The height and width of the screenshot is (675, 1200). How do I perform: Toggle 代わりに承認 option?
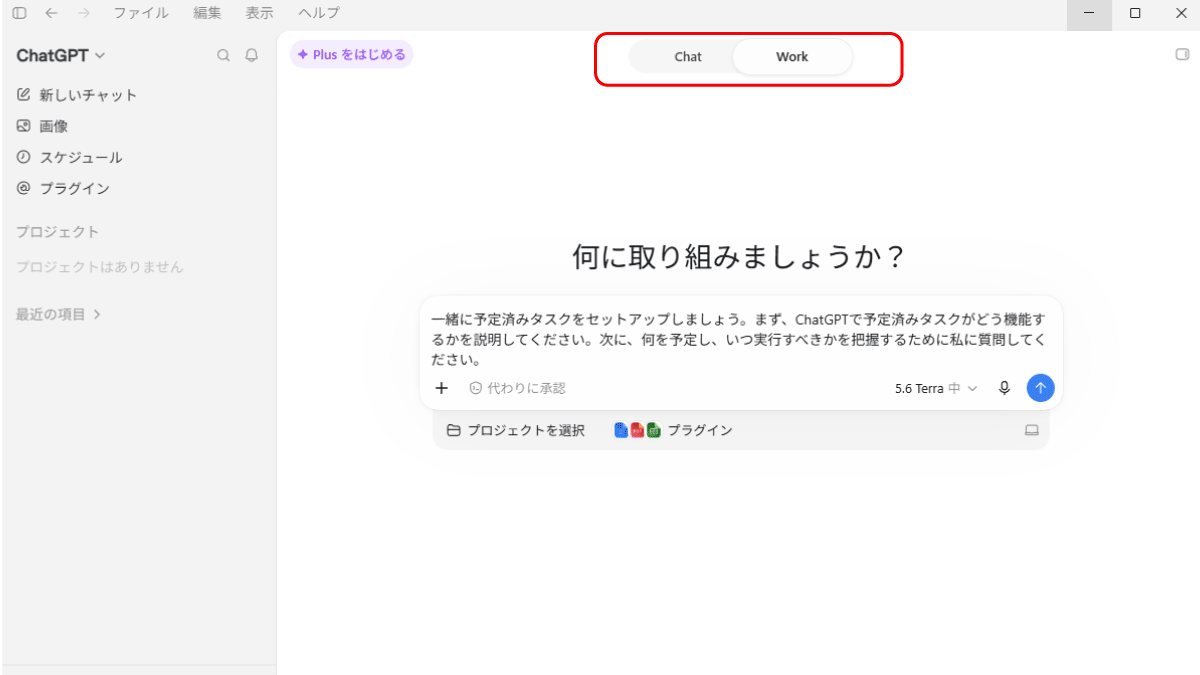point(517,388)
